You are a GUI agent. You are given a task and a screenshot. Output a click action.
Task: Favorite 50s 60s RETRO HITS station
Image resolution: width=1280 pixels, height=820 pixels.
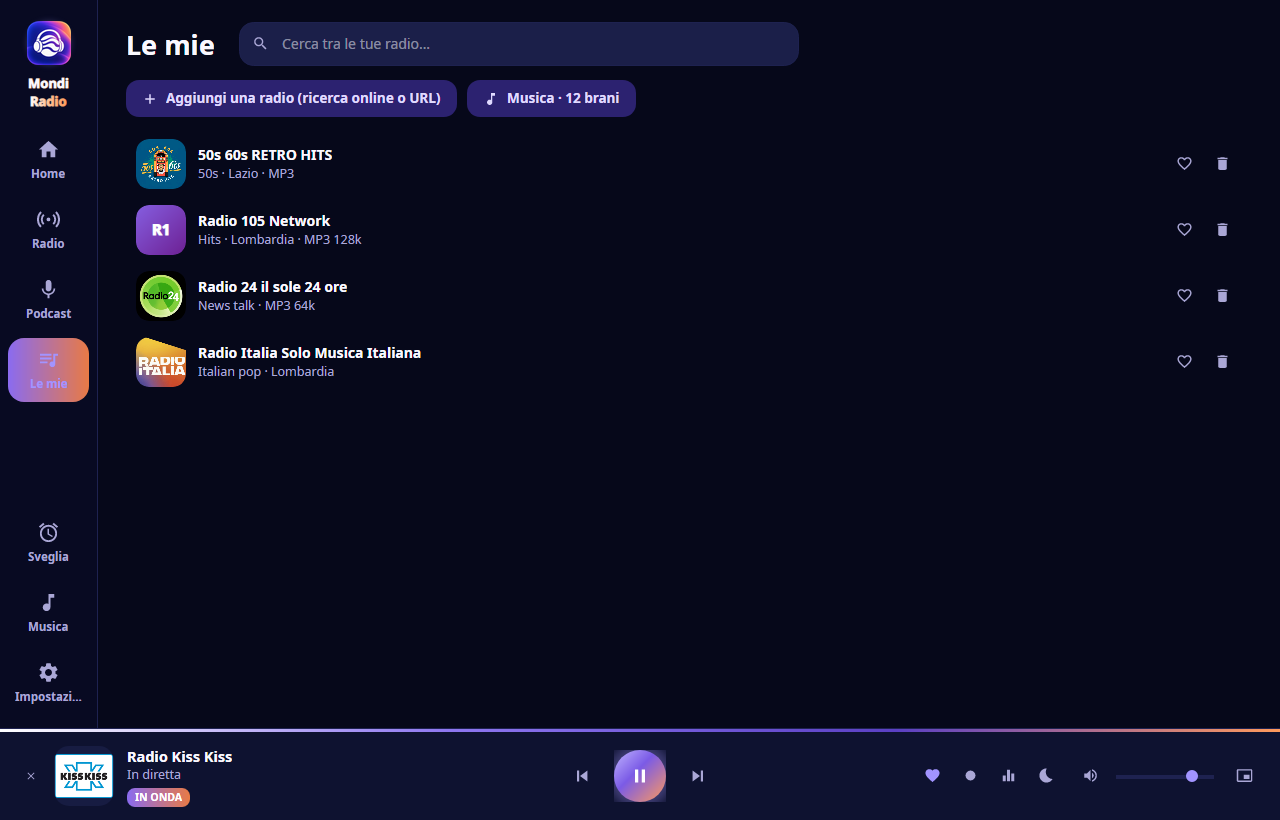click(1184, 164)
